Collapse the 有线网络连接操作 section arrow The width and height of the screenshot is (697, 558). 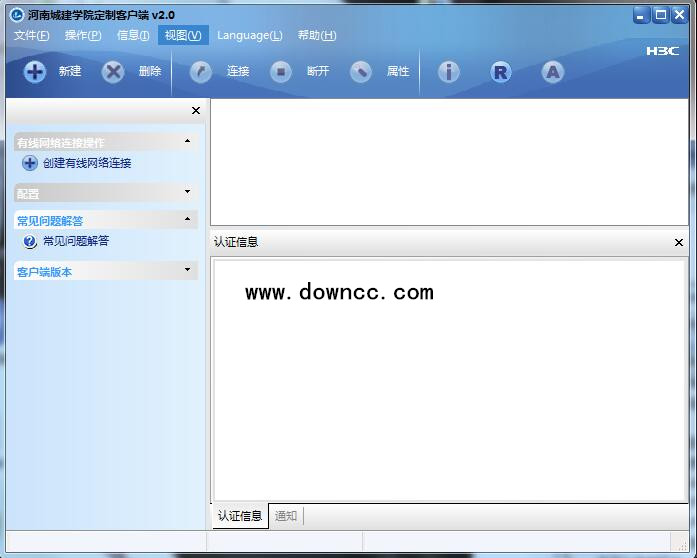pyautogui.click(x=188, y=141)
